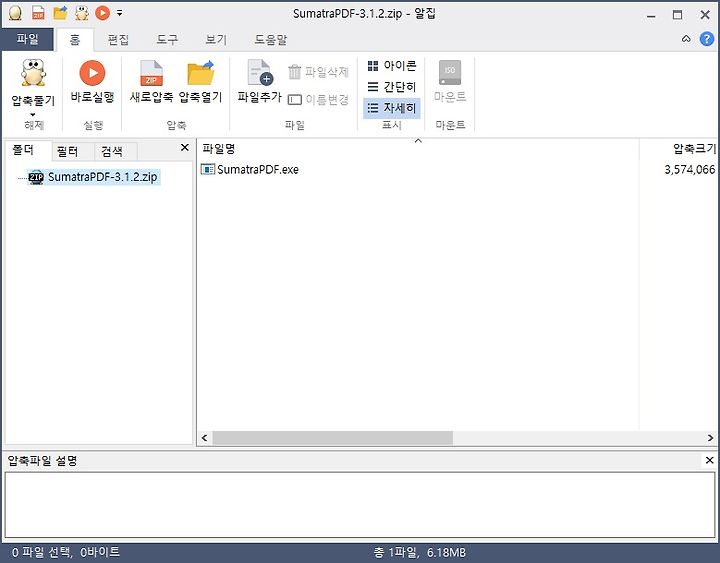This screenshot has width=720, height=563.
Task: Switch to the 편집 ribbon tab
Action: point(118,40)
